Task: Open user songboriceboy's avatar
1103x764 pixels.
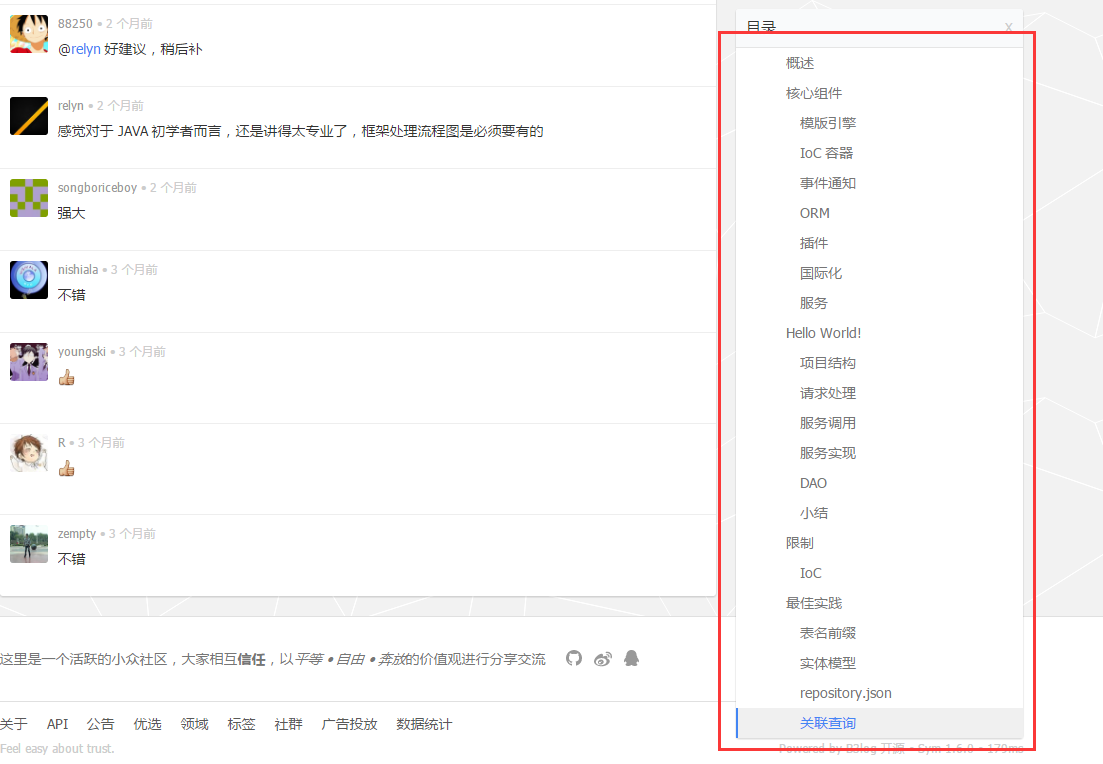Action: tap(29, 198)
